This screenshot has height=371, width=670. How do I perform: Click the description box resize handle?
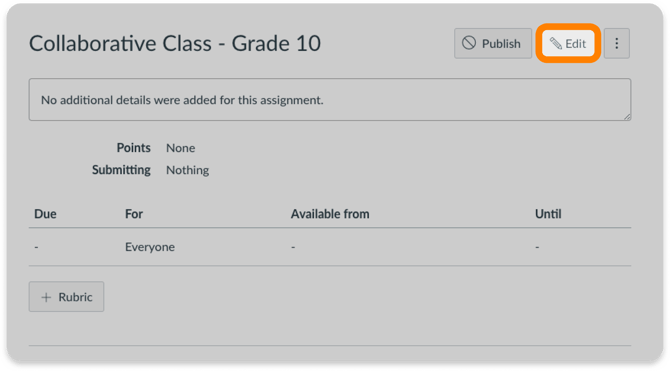point(627,116)
